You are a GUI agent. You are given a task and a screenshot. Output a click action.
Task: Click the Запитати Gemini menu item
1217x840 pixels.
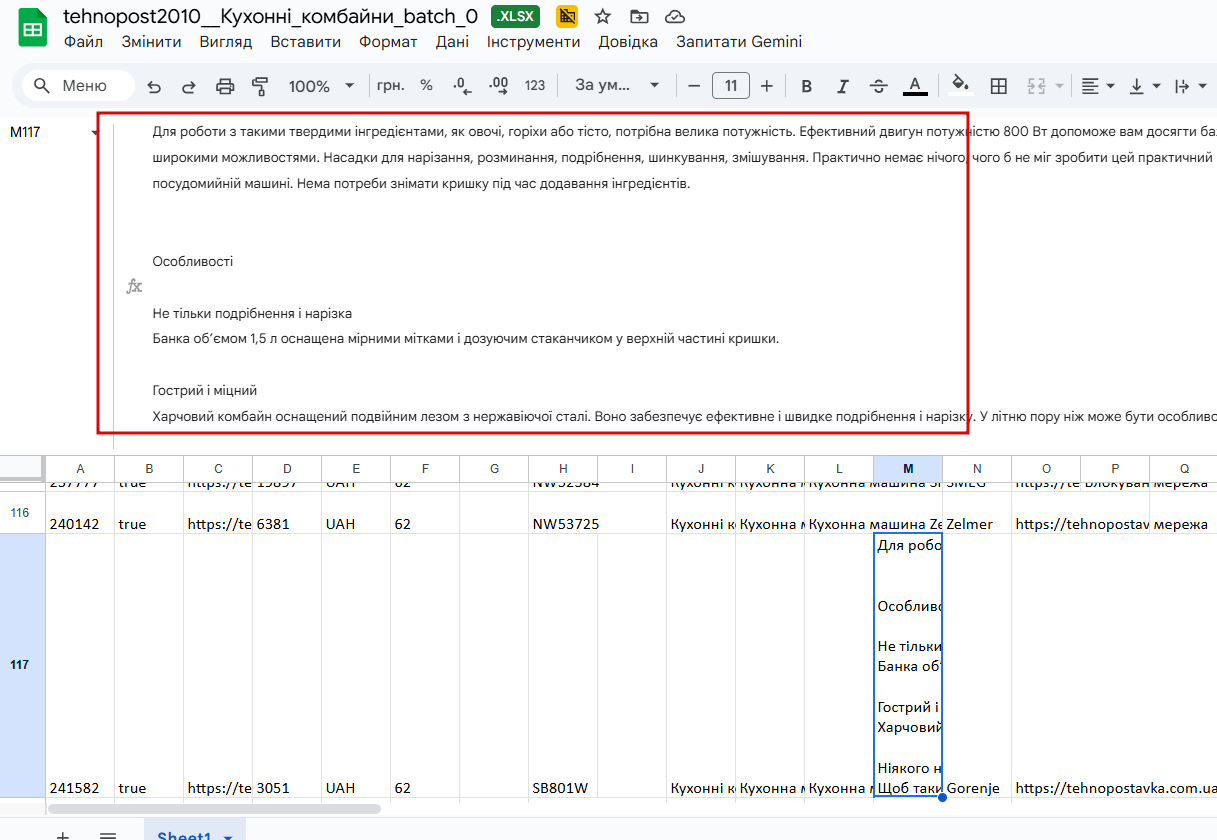point(739,42)
